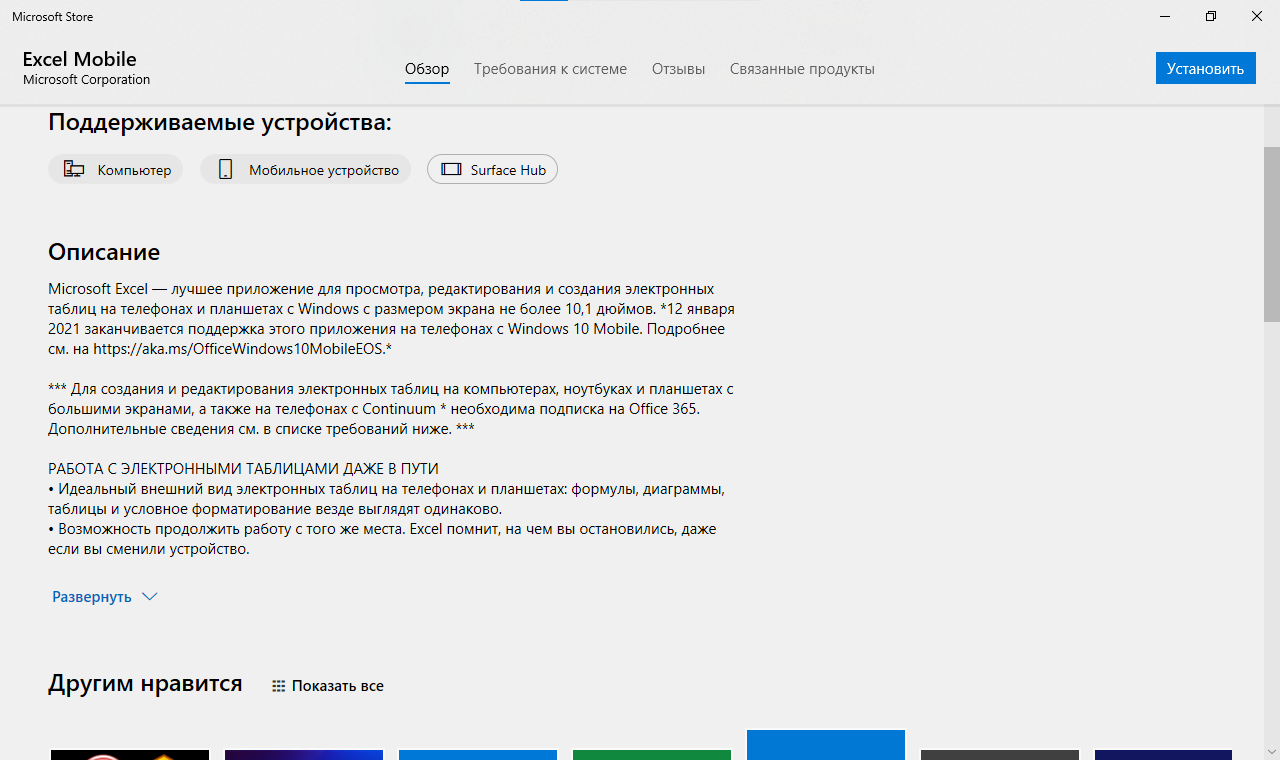
Task: Click the computer monitor icon
Action: point(74,170)
